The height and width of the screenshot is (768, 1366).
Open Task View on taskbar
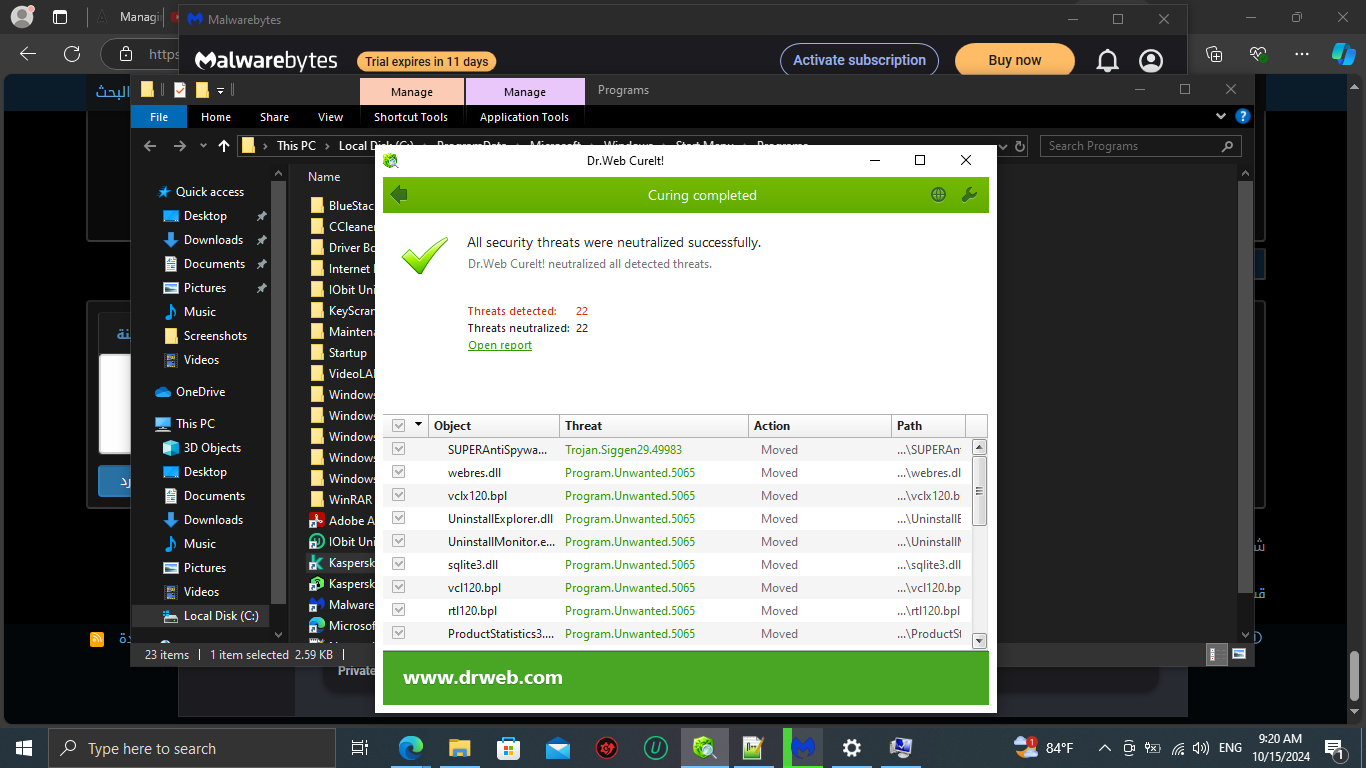tap(360, 747)
